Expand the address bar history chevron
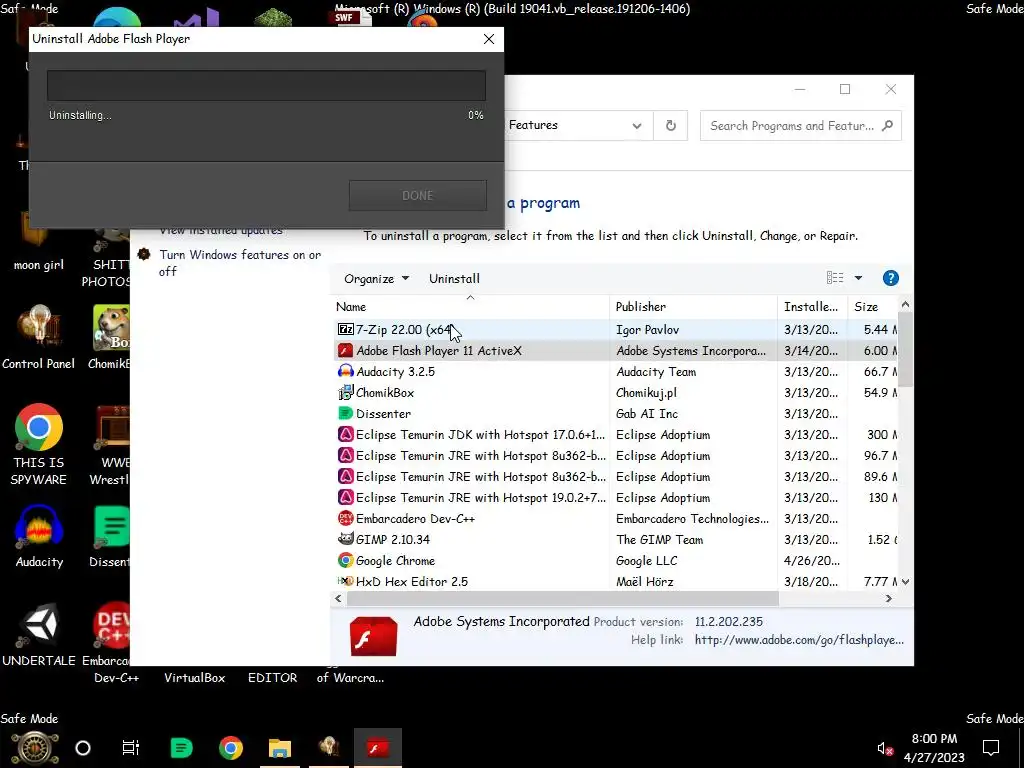Screen dimensions: 1024x768 (x=637, y=125)
